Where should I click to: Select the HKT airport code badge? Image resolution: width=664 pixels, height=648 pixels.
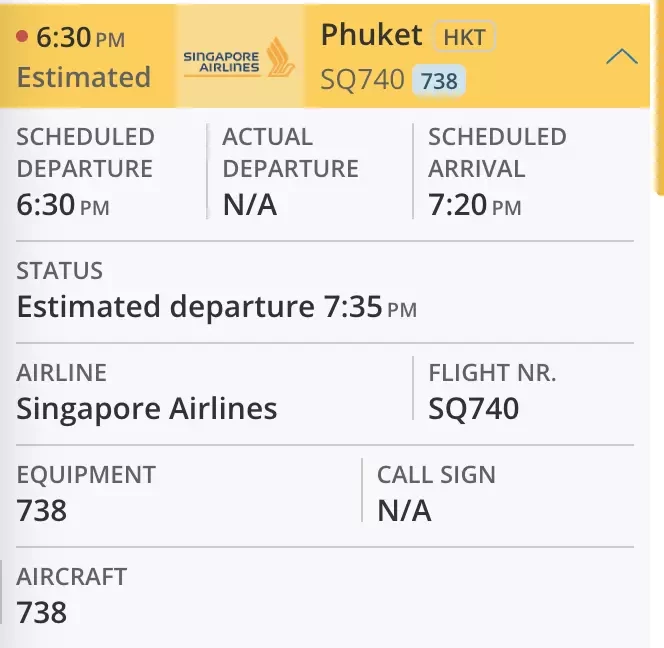[464, 37]
